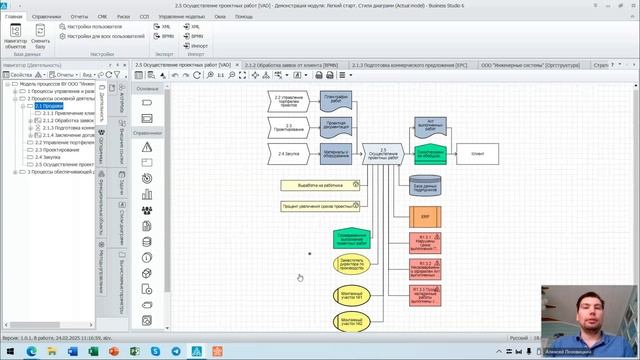640x360 pixels.
Task: Collapse the 2.1 Продажи node
Action: click(x=23, y=106)
